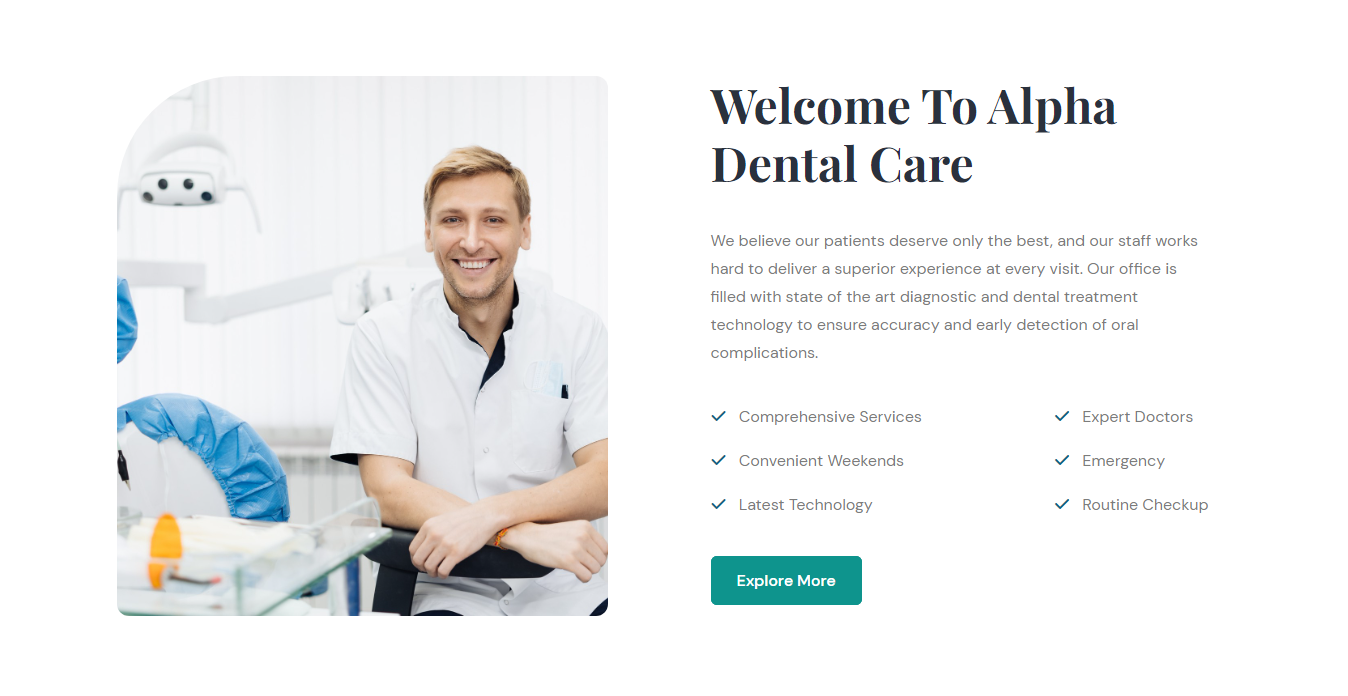Click the checkmark beside Emergency
This screenshot has height=696, width=1348.
pyautogui.click(x=1062, y=460)
